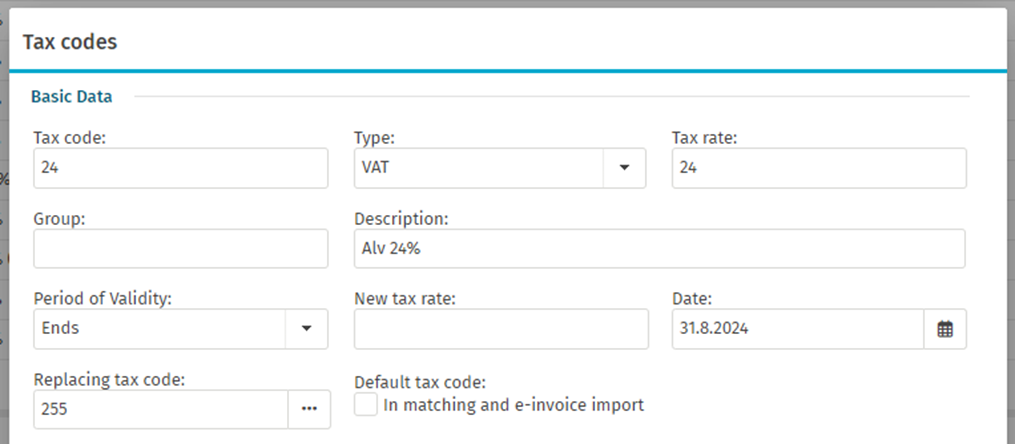This screenshot has width=1015, height=444.
Task: Click the empty New tax rate field
Action: (x=501, y=329)
